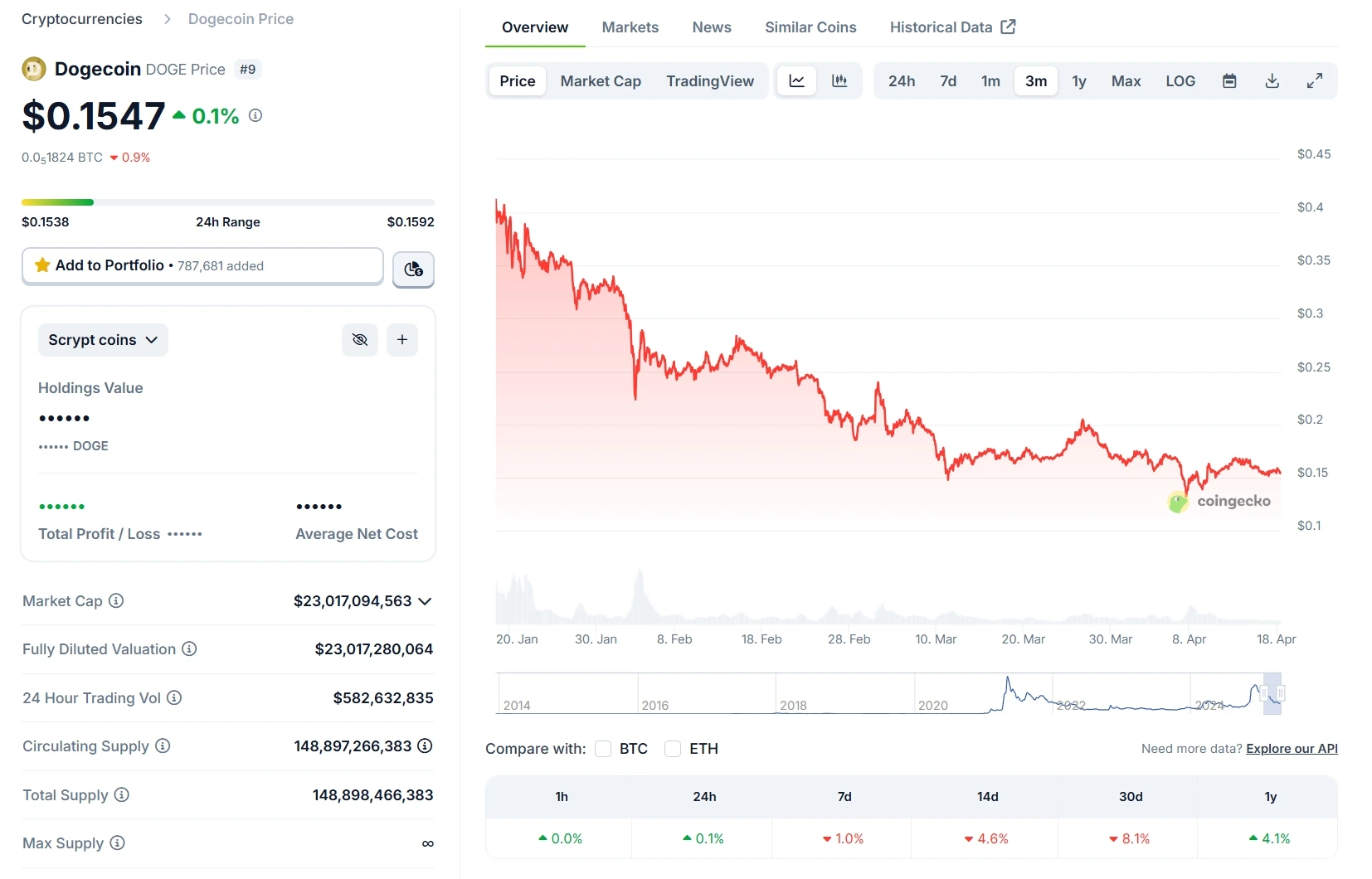This screenshot has height=879, width=1372.
Task: Open portfolio pie chart icon beside Add to Portfolio
Action: (x=413, y=270)
